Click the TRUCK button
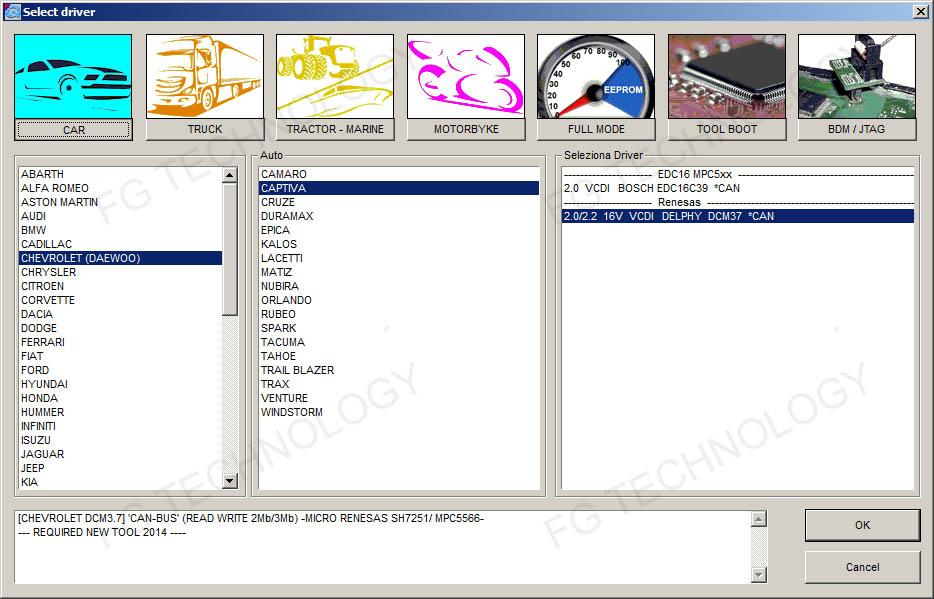The width and height of the screenshot is (934, 599). 204,129
